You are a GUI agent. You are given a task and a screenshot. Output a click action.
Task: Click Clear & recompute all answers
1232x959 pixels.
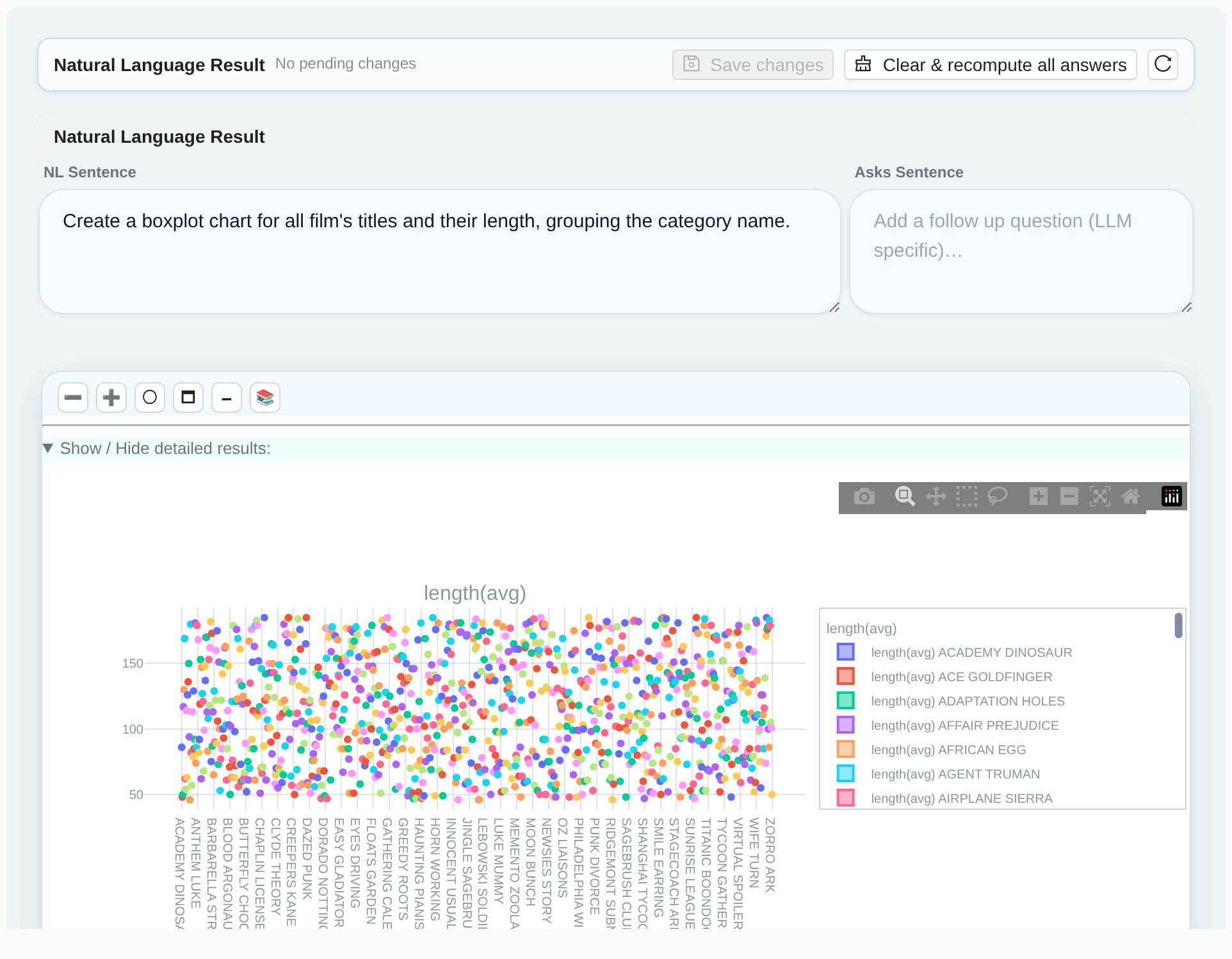(x=990, y=65)
